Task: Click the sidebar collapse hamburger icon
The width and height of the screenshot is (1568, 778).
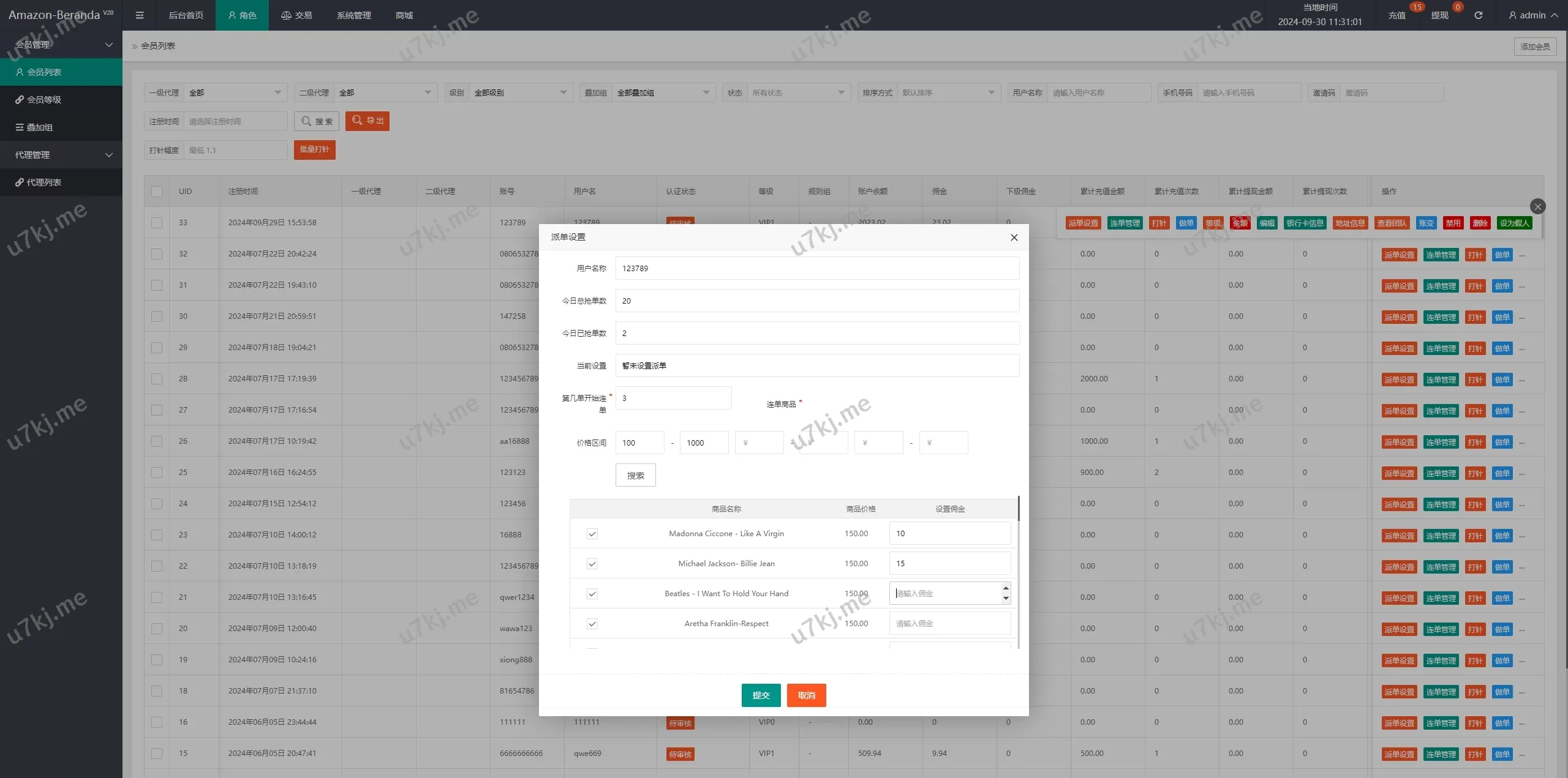Action: tap(140, 15)
